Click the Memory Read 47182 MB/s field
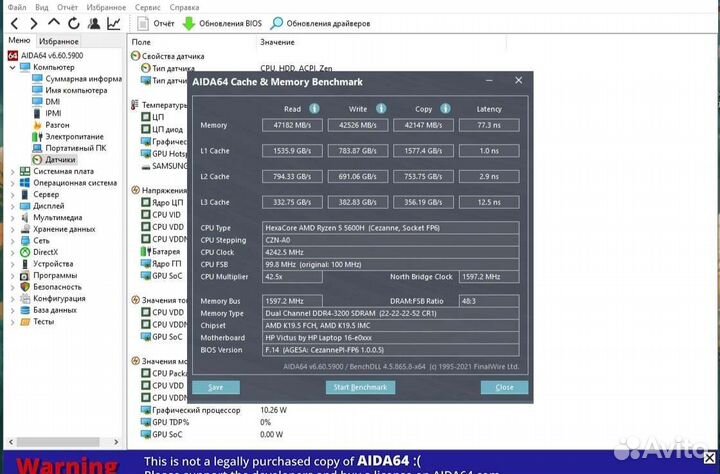Image resolution: width=720 pixels, height=474 pixels. 292,125
